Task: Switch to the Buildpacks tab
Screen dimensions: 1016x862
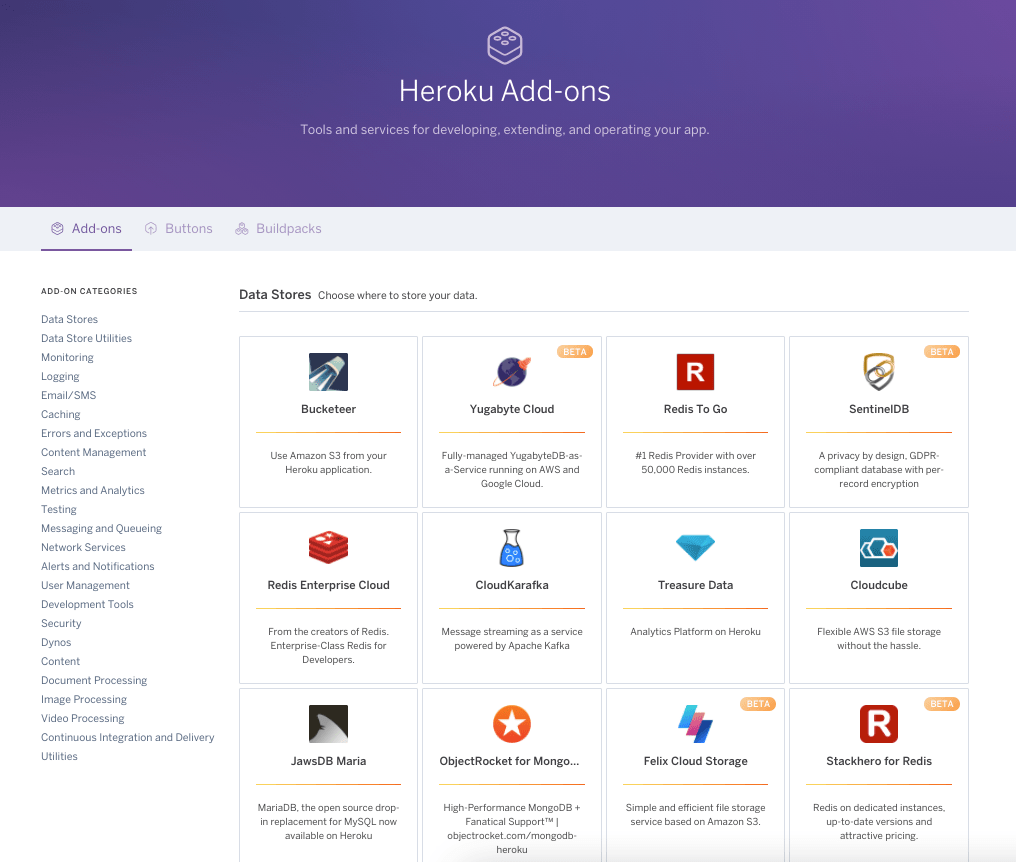Action: point(278,229)
